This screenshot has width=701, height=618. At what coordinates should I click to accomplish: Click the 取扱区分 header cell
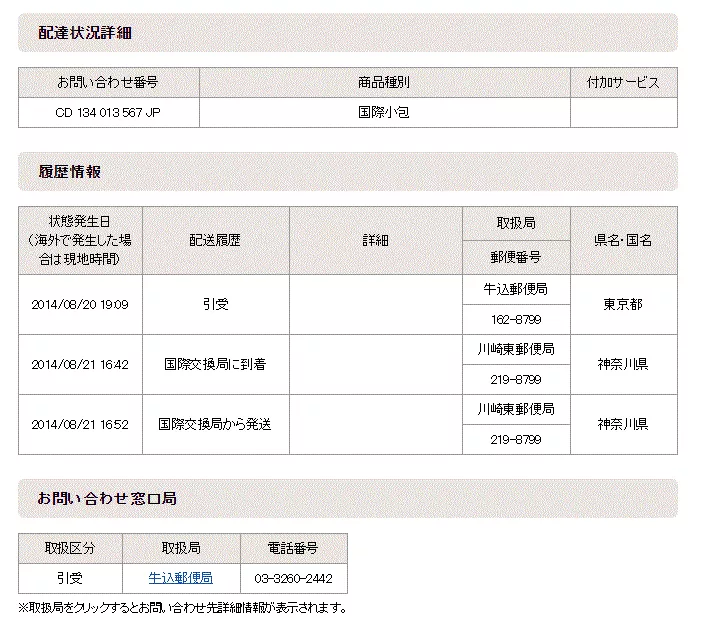[x=70, y=548]
